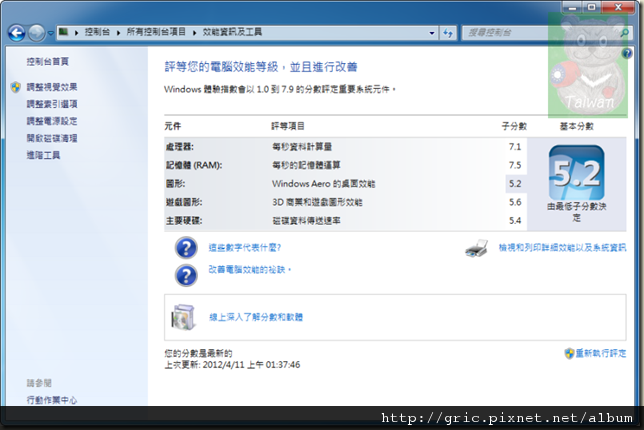Select 所有控制台項目 breadcrumb
Screen dimensions: 644x430
(156, 32)
